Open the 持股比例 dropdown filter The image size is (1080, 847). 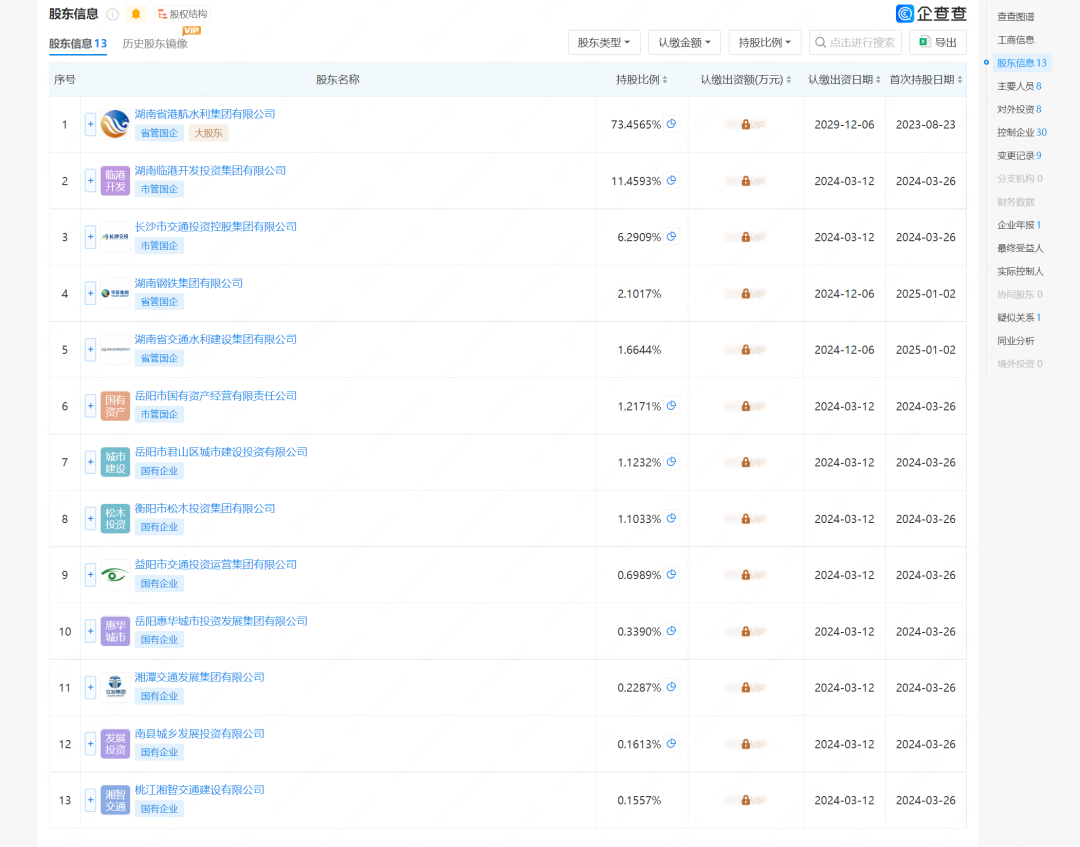tap(765, 43)
